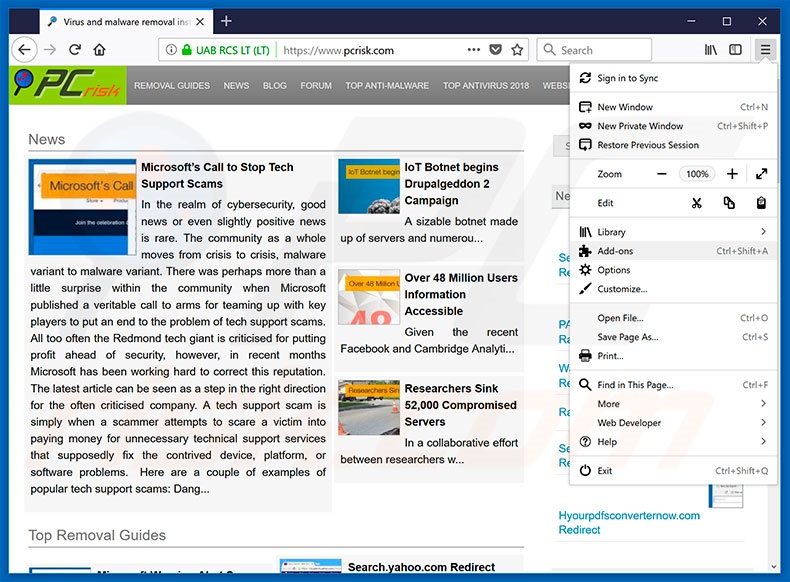
Task: Open Add-ons manager
Action: point(673,251)
